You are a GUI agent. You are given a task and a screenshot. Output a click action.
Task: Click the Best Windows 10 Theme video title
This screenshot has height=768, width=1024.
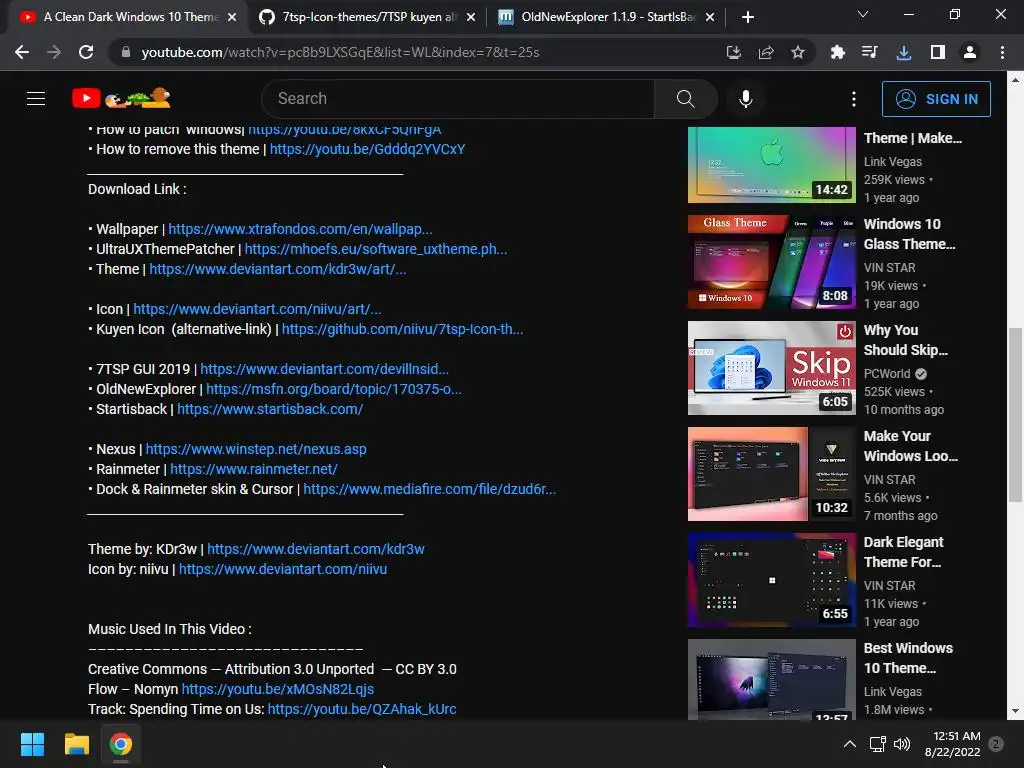[x=908, y=658]
